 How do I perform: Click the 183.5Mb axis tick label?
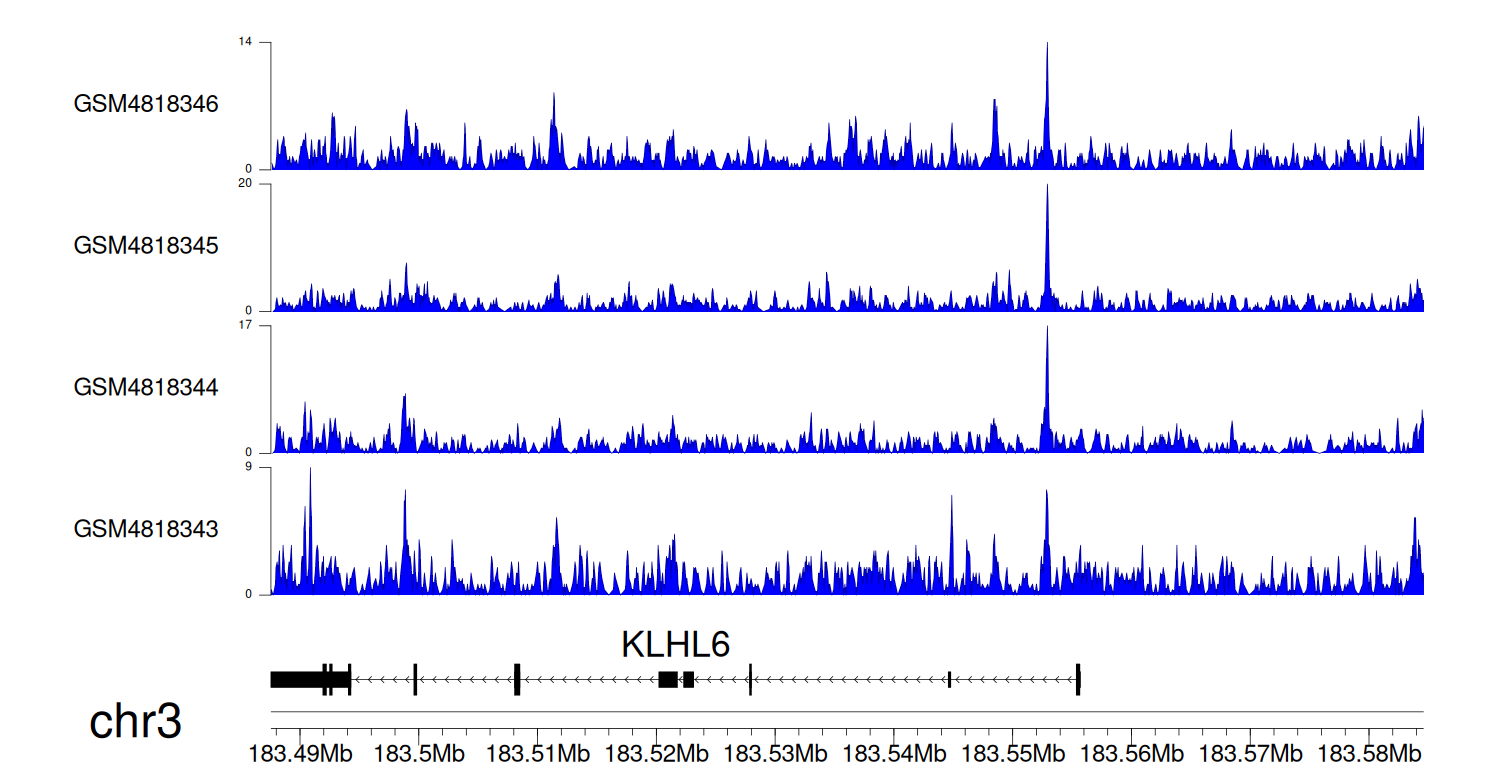[418, 752]
